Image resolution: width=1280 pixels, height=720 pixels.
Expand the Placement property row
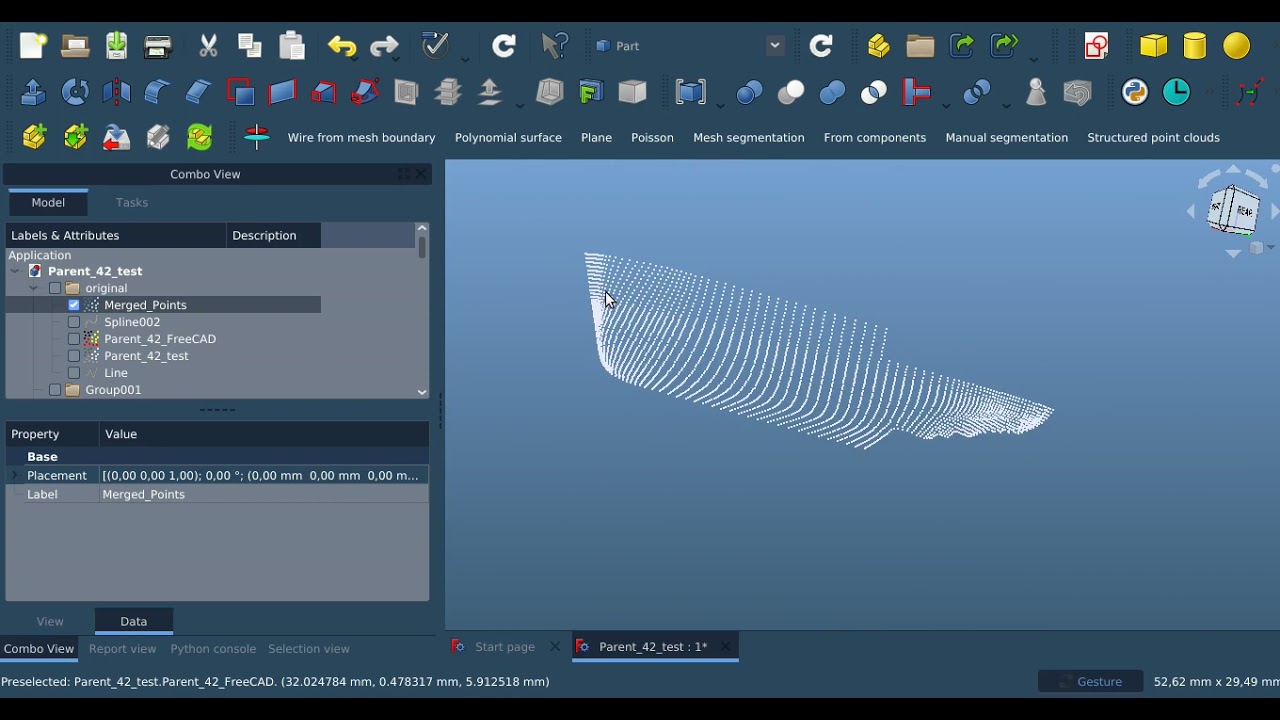pyautogui.click(x=14, y=475)
